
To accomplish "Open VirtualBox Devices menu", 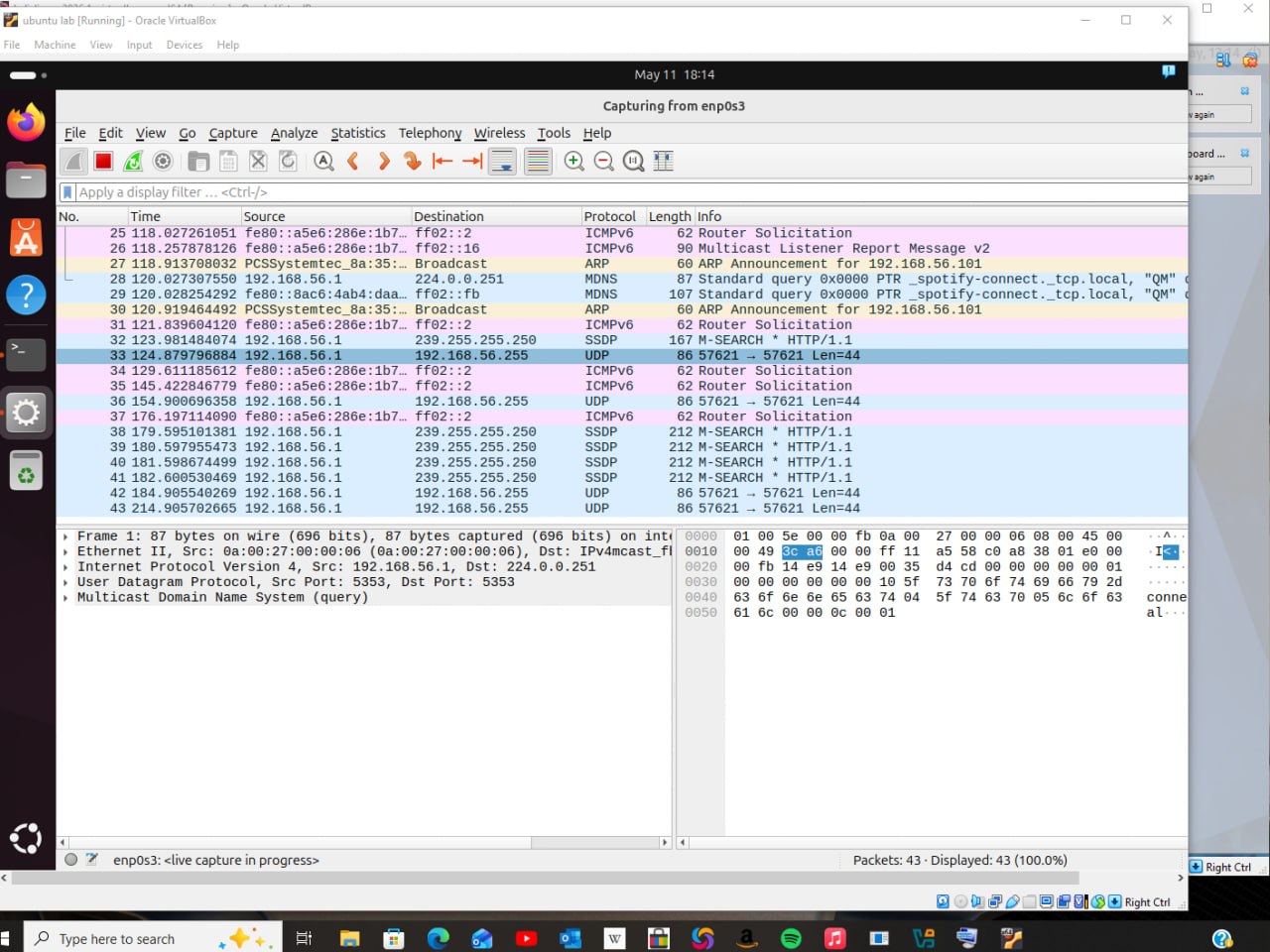I will pos(185,45).
